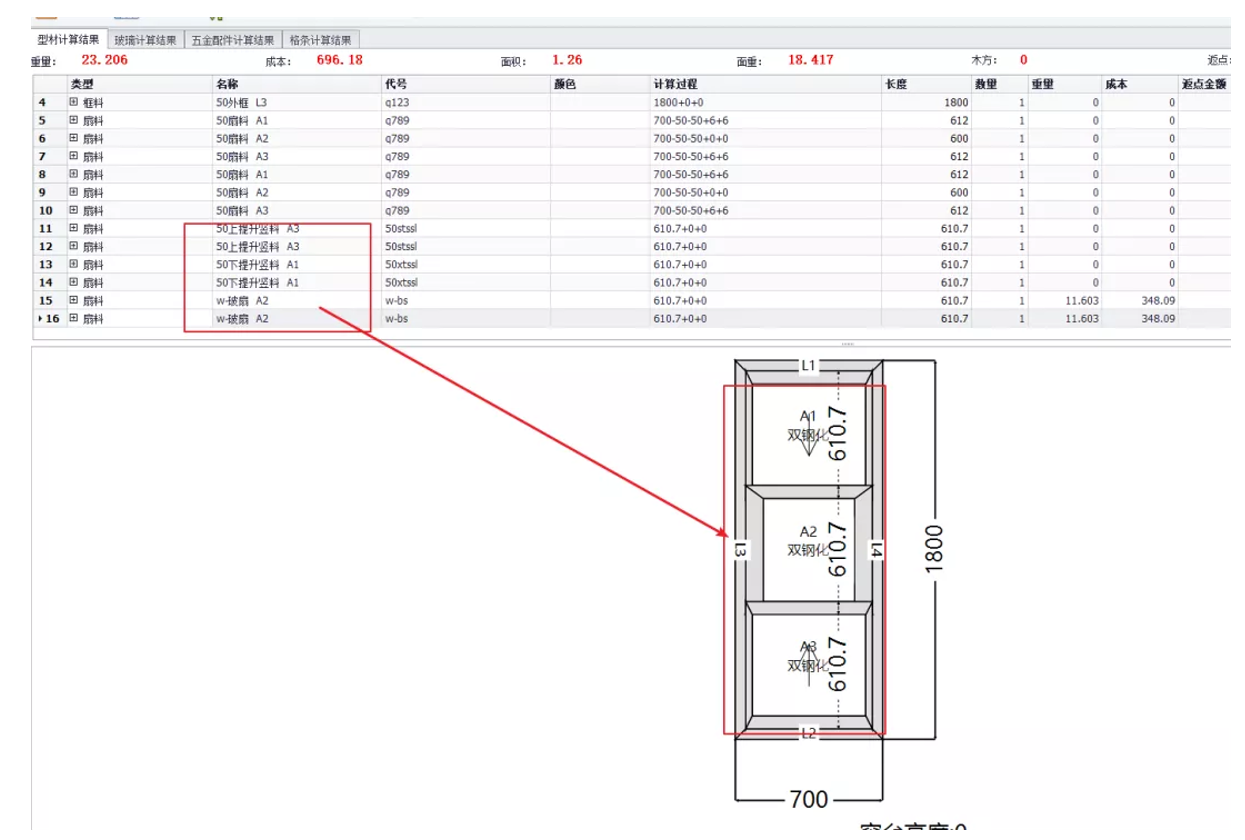Click the 50外框 L3 name cell
The height and width of the screenshot is (840, 1245).
[x=242, y=102]
